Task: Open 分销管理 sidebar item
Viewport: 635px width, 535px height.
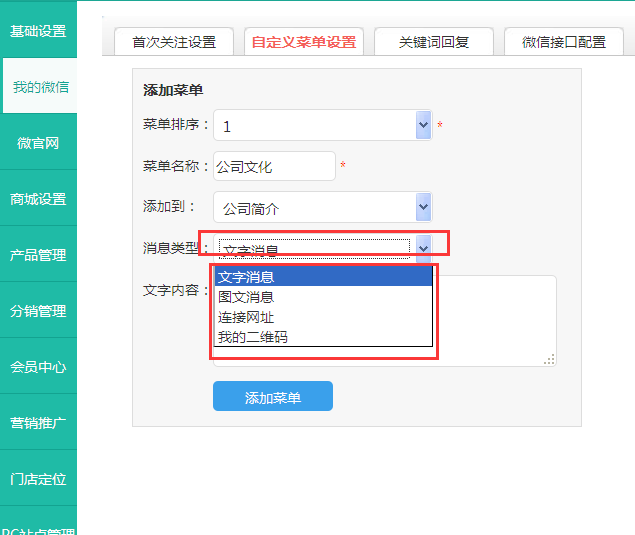Action: [38, 311]
